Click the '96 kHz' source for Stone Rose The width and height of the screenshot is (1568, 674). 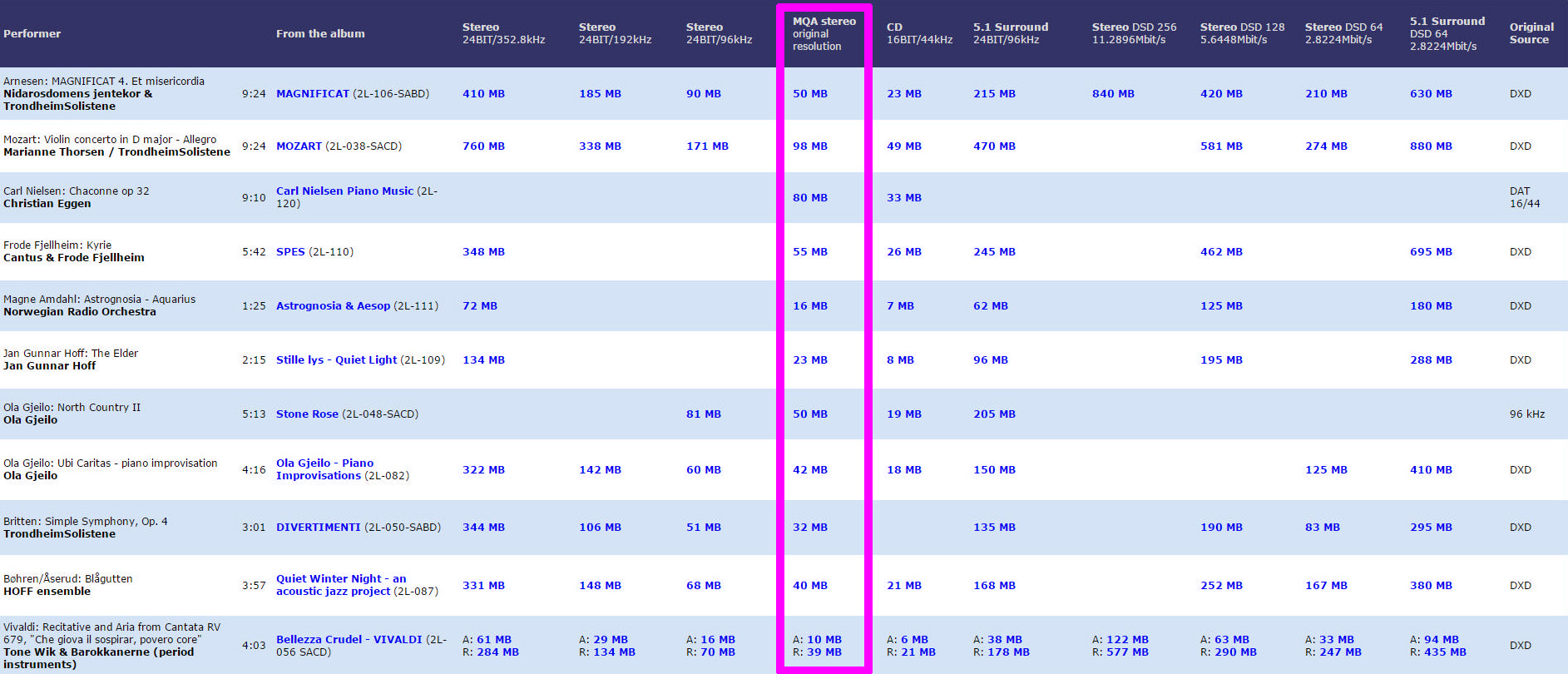1527,414
